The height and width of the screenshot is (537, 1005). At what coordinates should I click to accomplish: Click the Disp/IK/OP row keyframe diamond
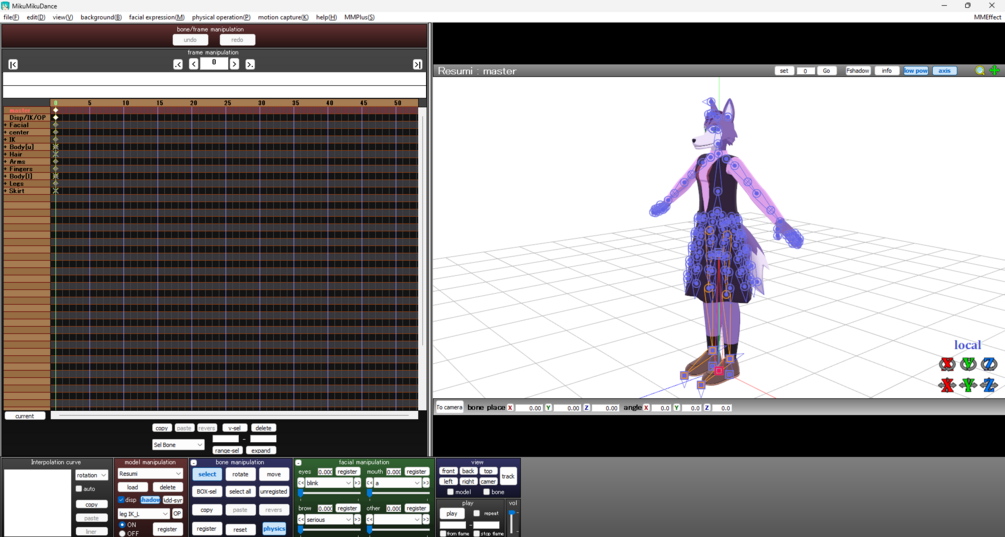(x=56, y=117)
